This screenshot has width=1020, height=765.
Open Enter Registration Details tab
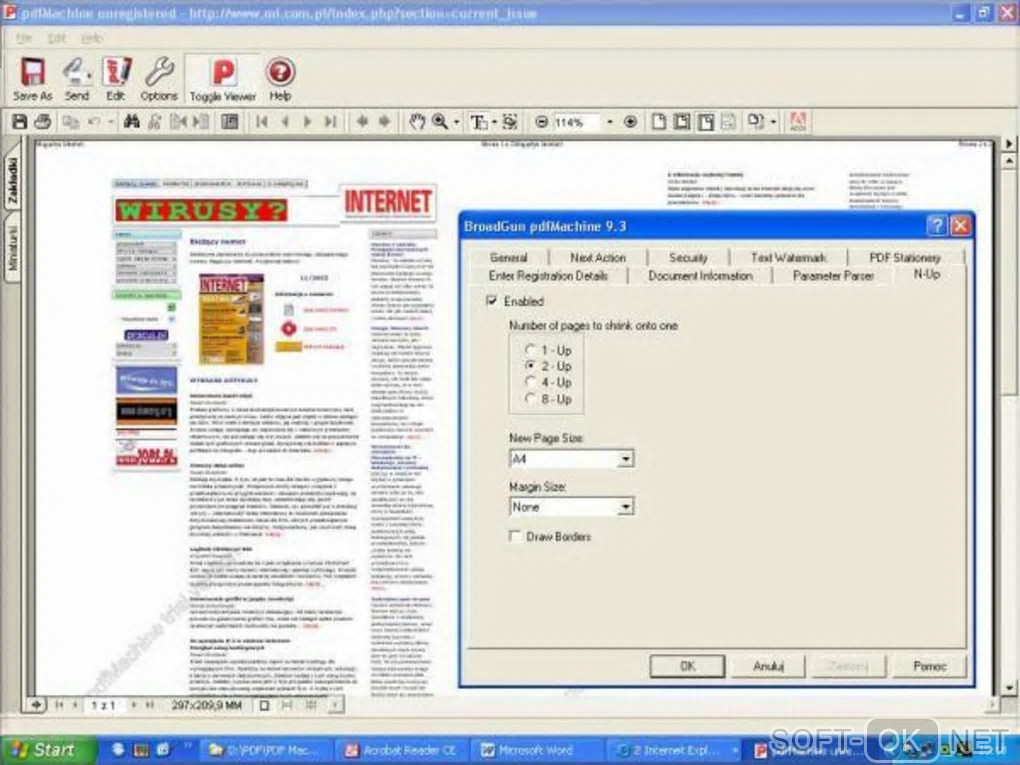point(548,276)
